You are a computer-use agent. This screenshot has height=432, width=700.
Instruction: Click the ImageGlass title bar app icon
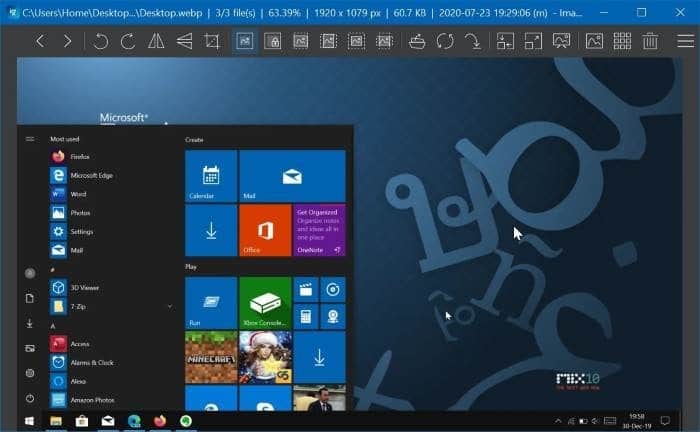point(13,12)
